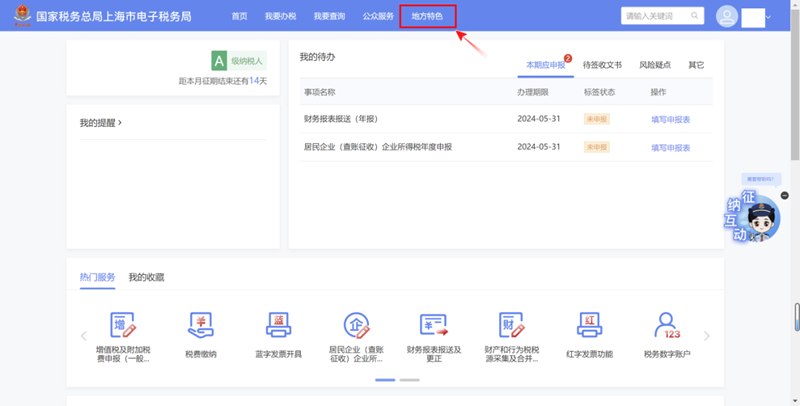The image size is (800, 406).
Task: Open 增值税及附加税费申报 service icon
Action: [122, 326]
